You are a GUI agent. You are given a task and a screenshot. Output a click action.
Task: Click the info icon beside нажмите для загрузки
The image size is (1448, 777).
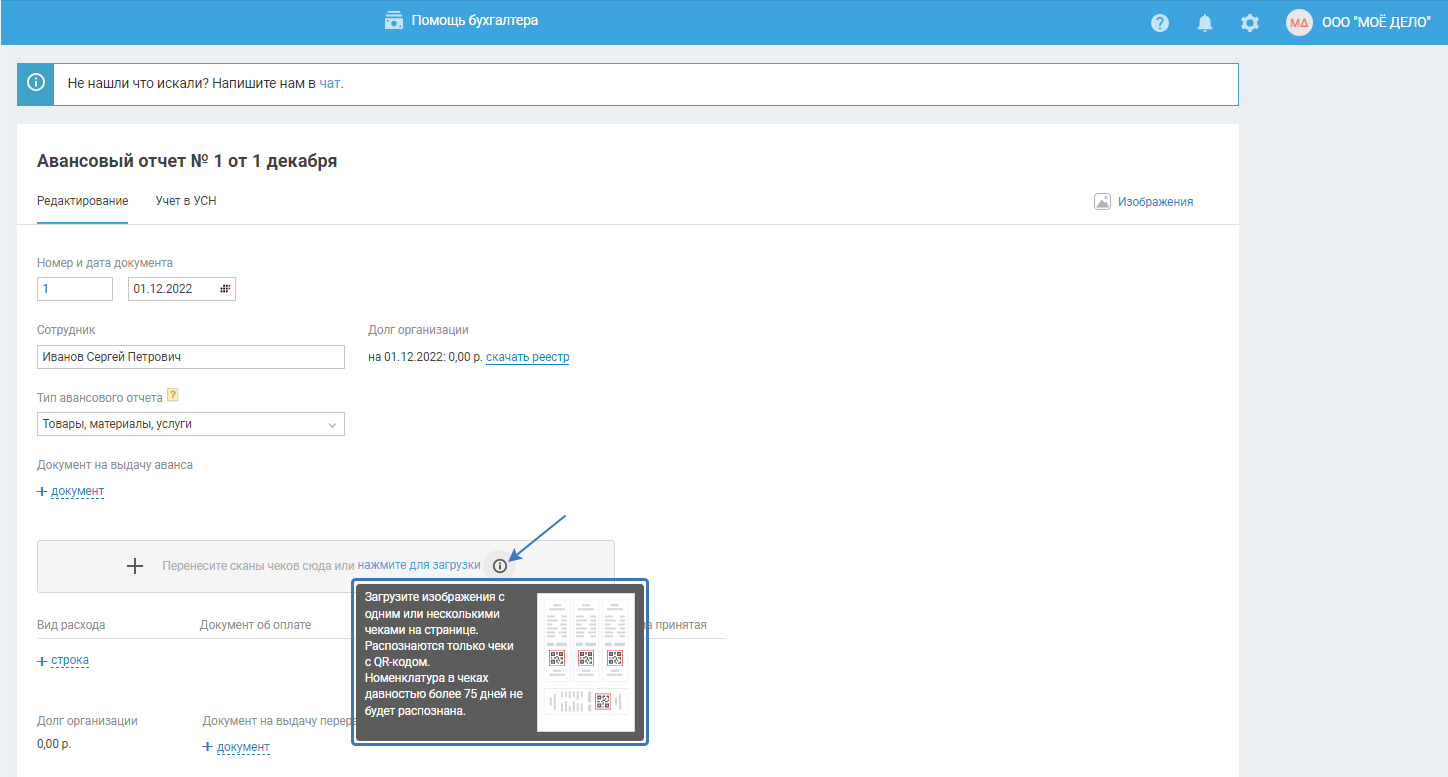(500, 566)
